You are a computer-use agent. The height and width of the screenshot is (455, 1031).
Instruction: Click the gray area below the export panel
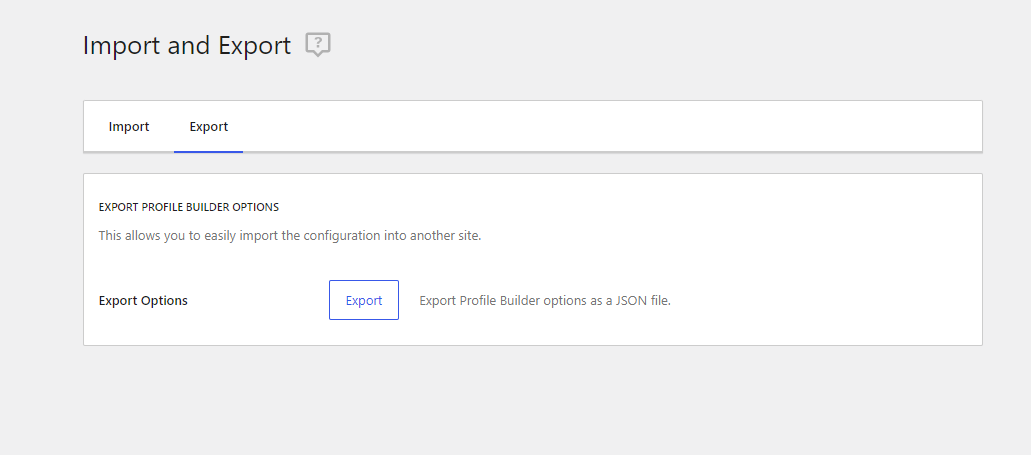[x=533, y=401]
